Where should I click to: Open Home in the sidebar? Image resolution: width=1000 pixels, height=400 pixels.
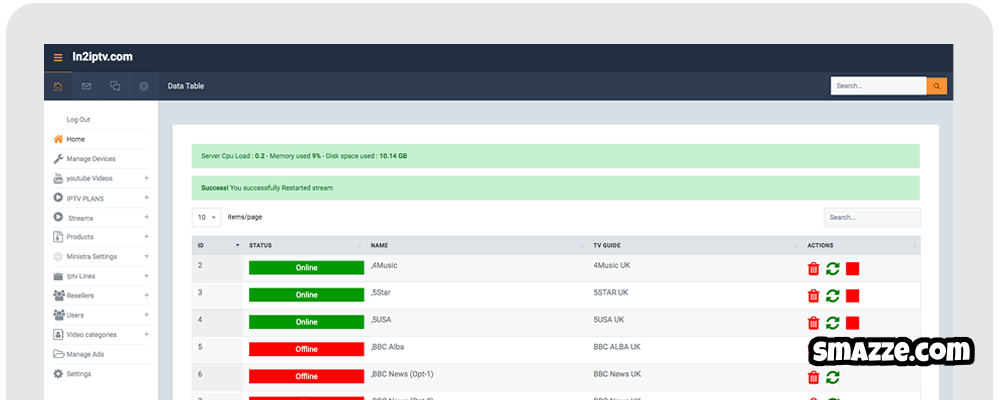tap(75, 139)
